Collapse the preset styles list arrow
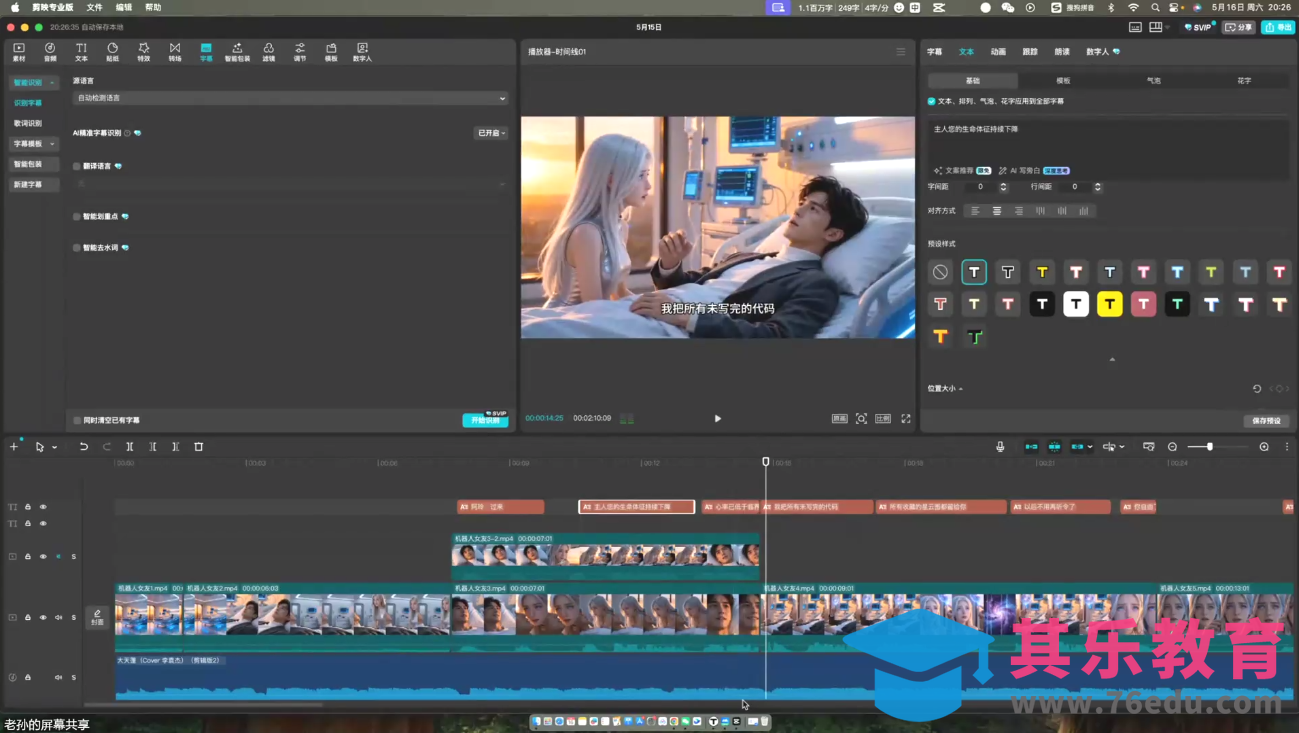 (1112, 359)
